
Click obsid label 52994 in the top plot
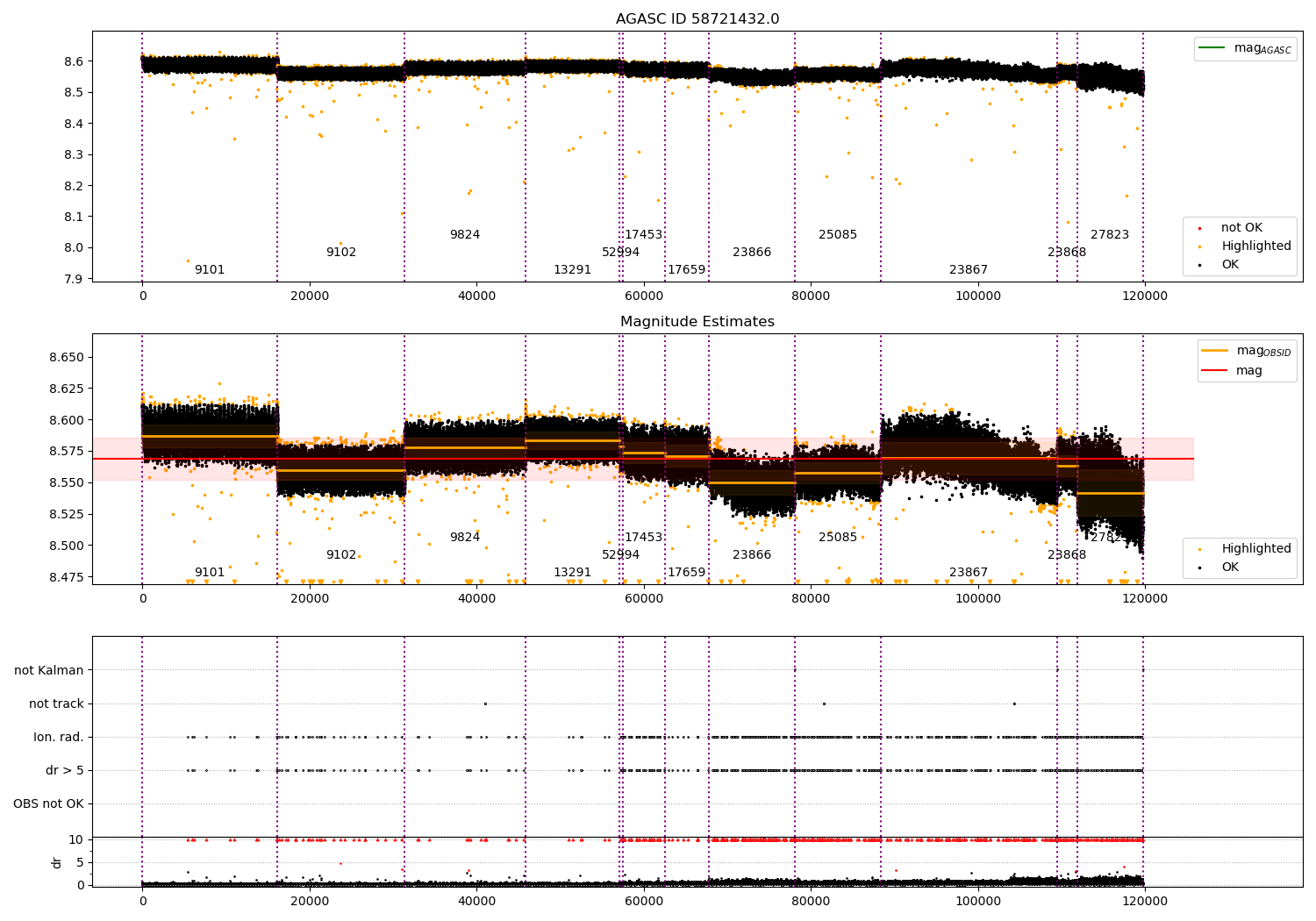pyautogui.click(x=620, y=253)
